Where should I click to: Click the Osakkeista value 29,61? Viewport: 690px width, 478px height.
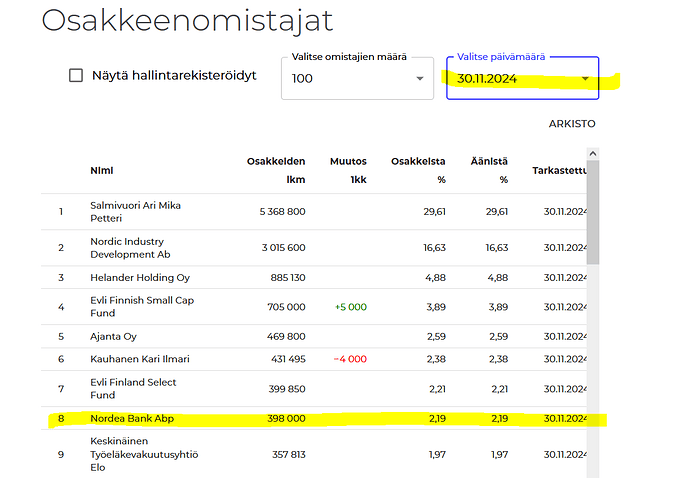pyautogui.click(x=434, y=212)
